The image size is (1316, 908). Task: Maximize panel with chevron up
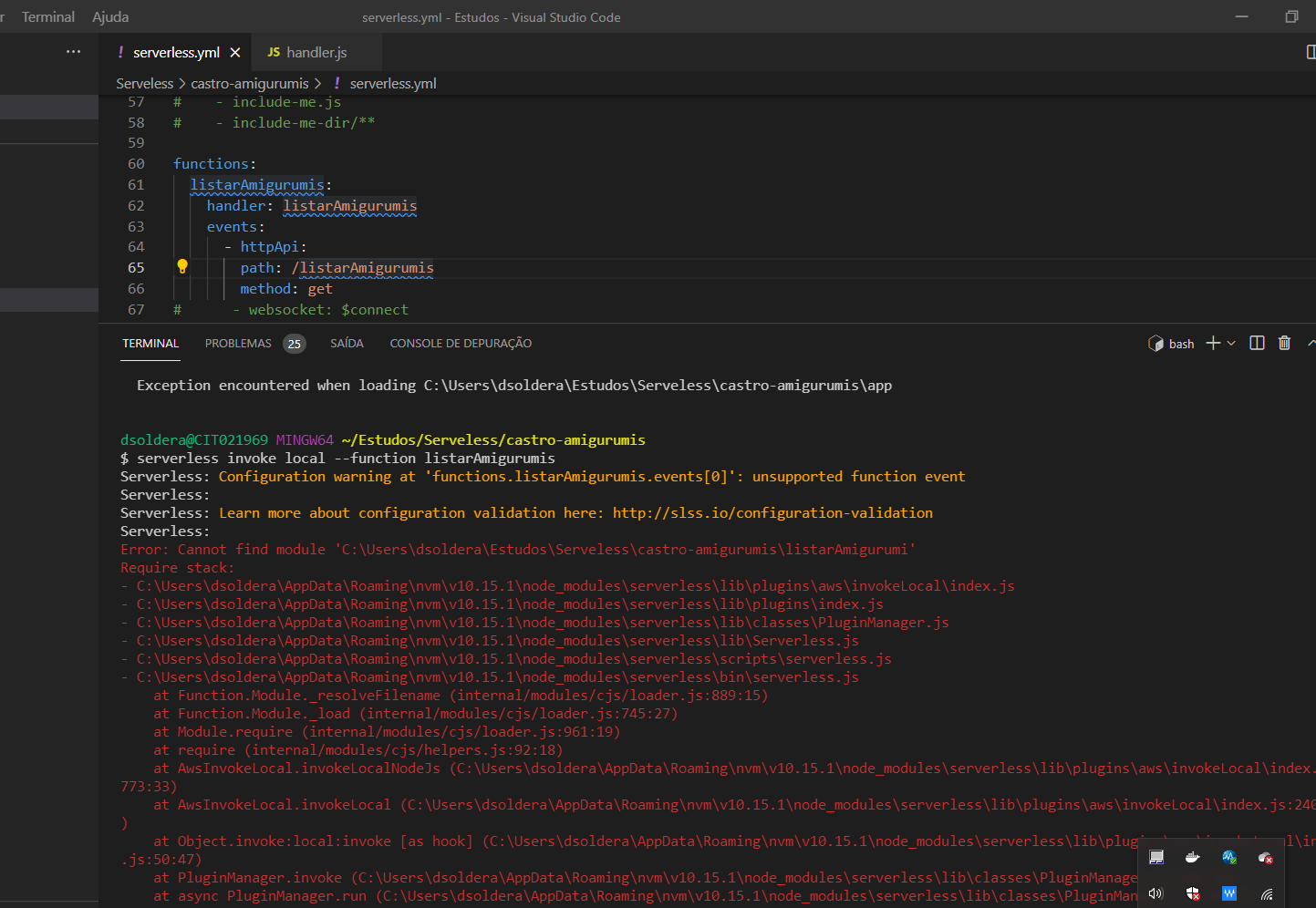(x=1311, y=343)
